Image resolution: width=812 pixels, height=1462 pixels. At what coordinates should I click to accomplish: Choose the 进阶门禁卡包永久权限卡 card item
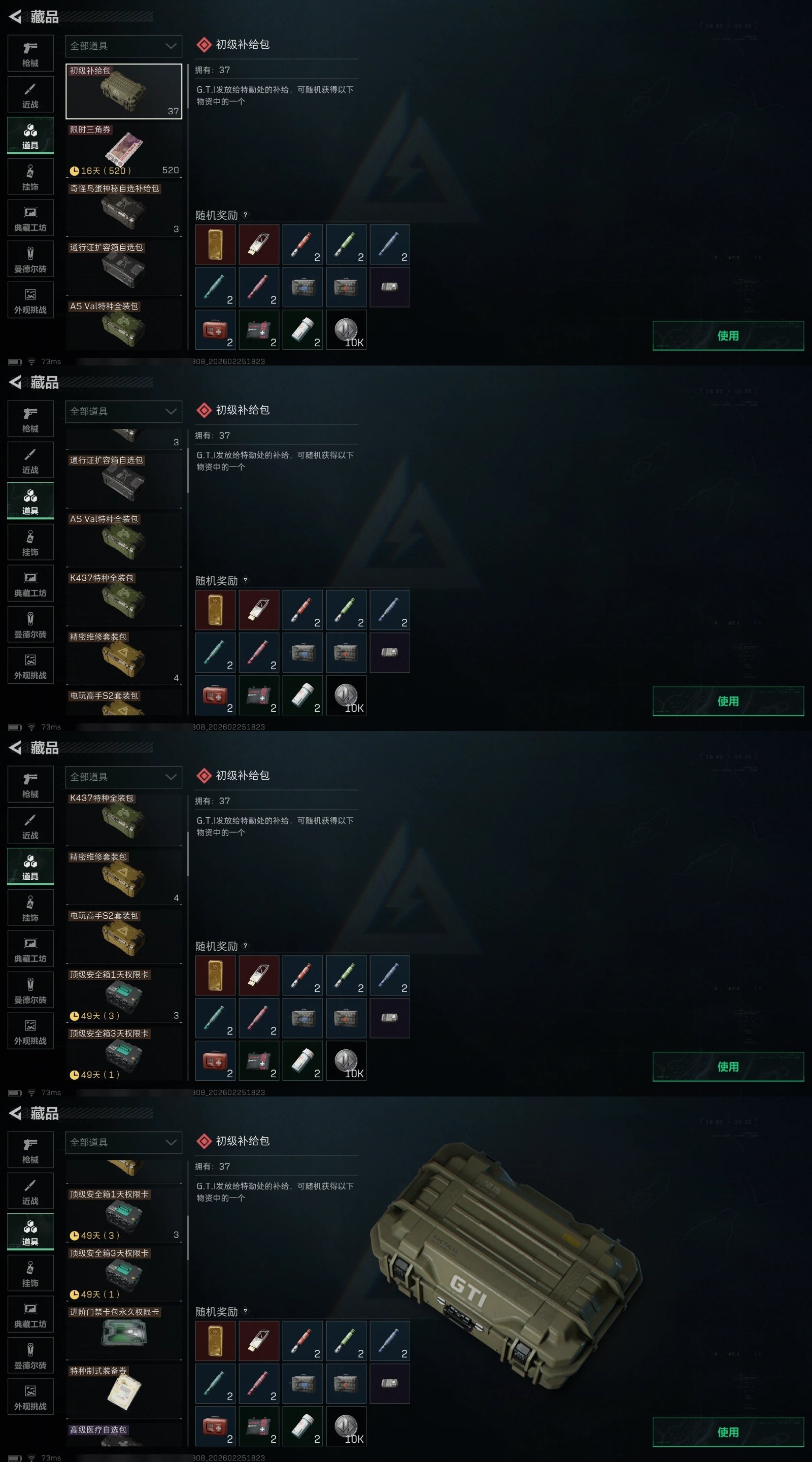124,1332
